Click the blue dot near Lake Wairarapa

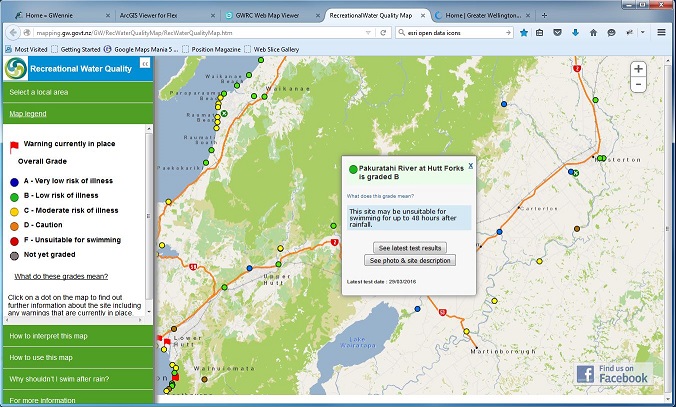point(417,309)
